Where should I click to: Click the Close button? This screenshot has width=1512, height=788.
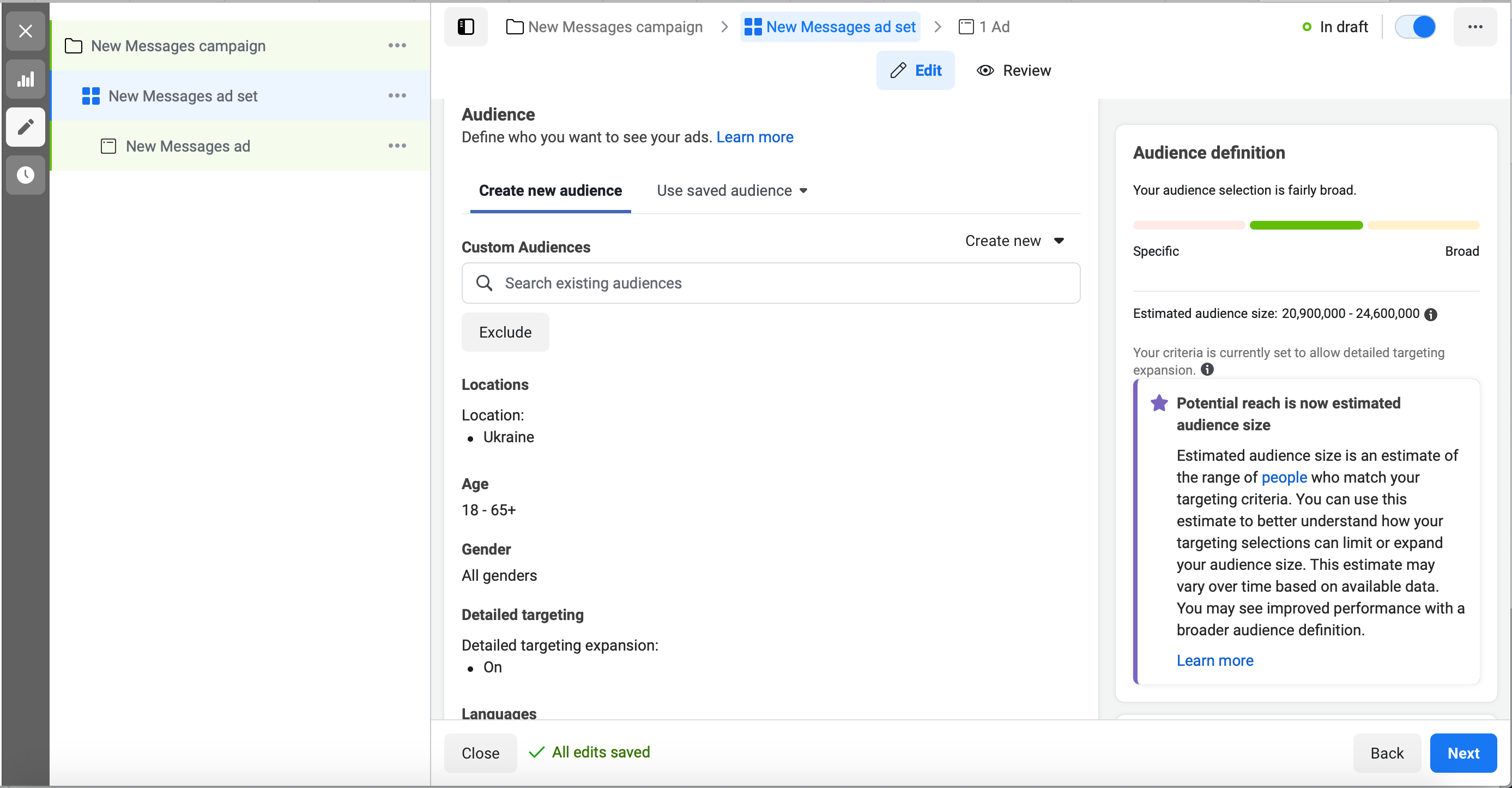pyautogui.click(x=480, y=753)
